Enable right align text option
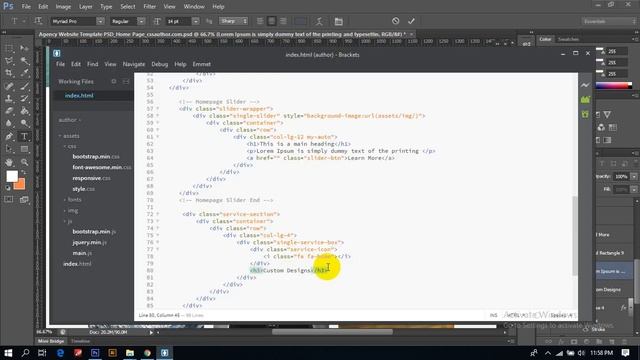Viewport: 640px width, 360px height. (283, 21)
